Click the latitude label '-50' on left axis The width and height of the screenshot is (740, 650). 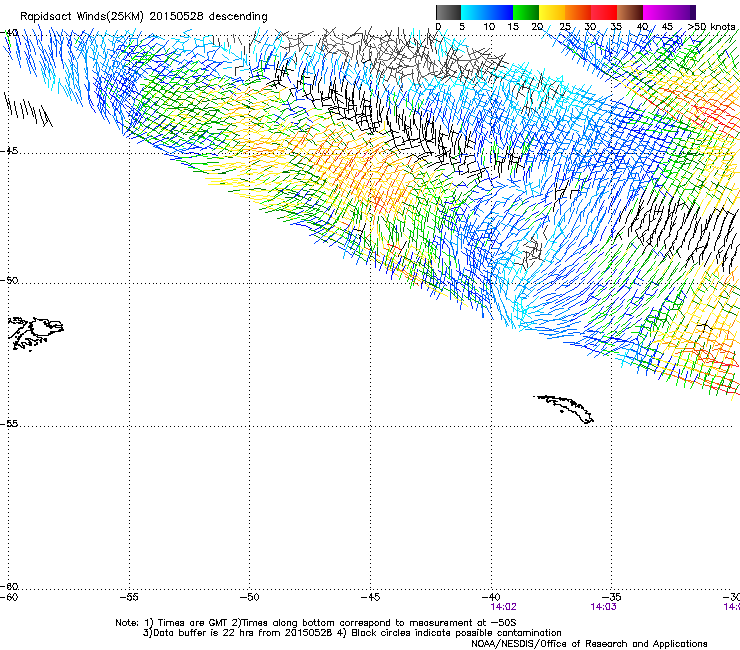click(x=9, y=280)
